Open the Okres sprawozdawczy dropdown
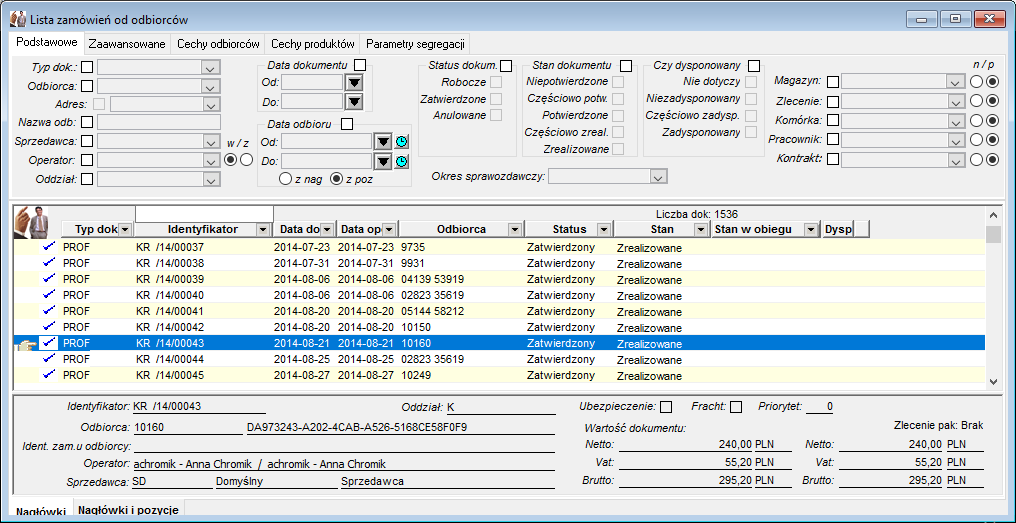1016x523 pixels. point(658,177)
